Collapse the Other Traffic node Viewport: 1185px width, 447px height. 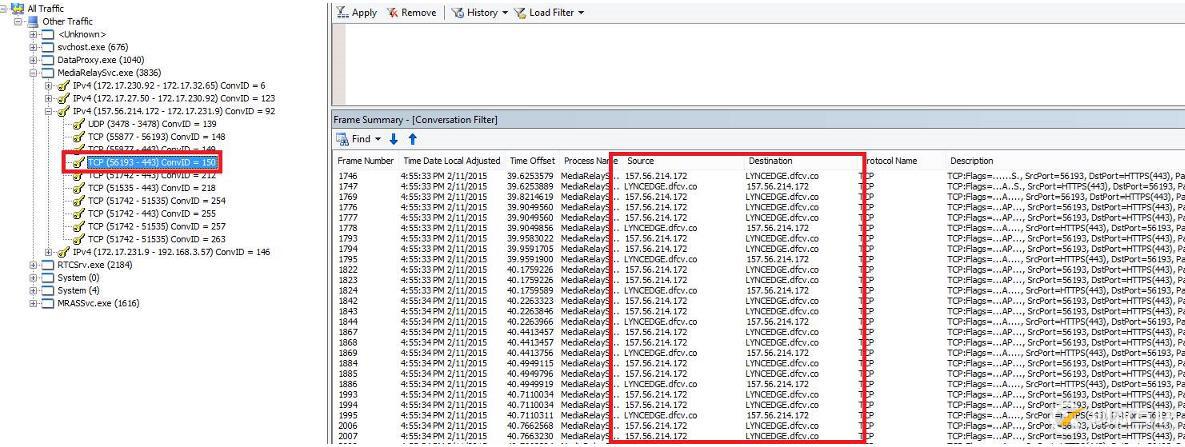pos(18,21)
